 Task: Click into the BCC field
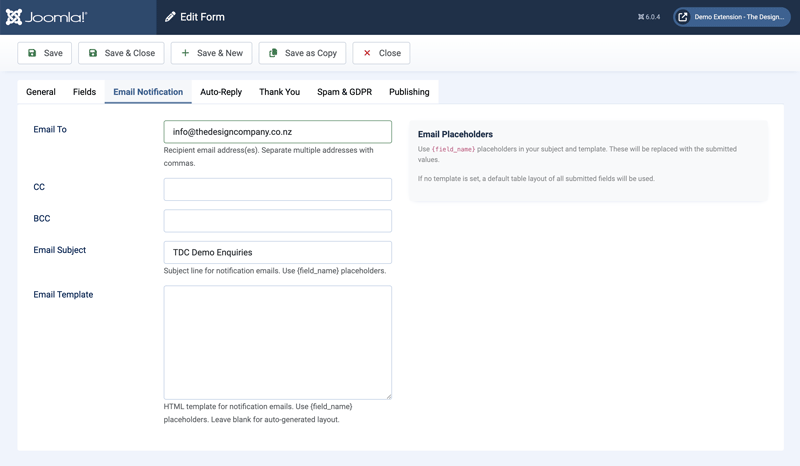tap(277, 220)
